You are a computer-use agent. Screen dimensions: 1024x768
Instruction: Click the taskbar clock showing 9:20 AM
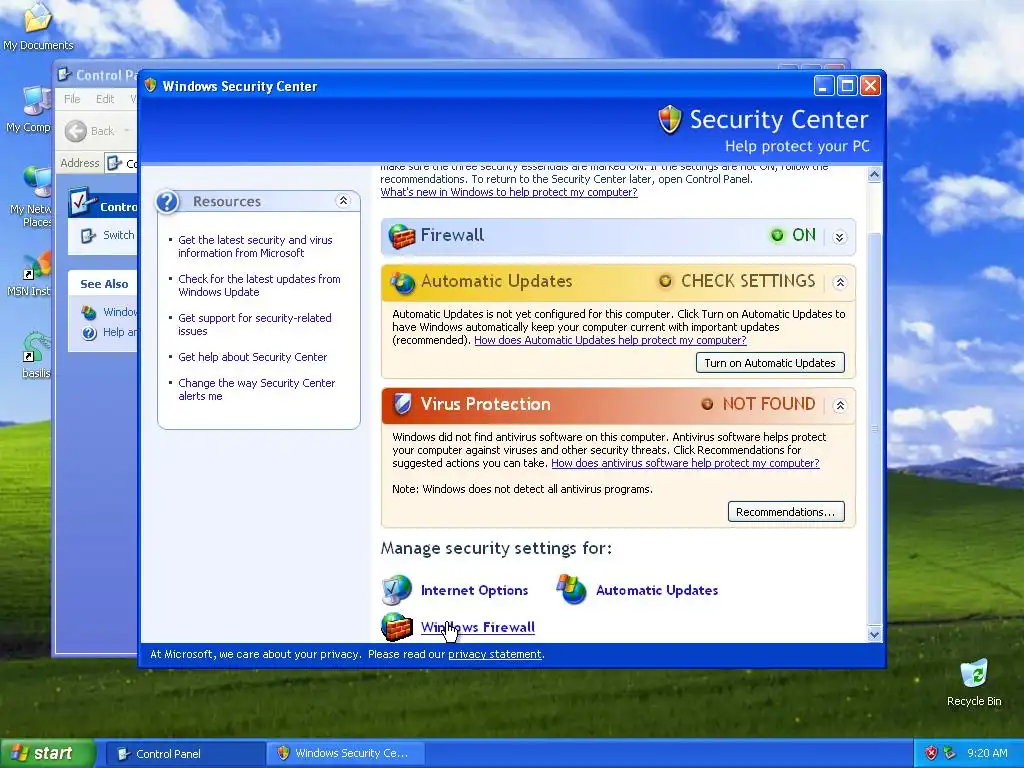(987, 753)
